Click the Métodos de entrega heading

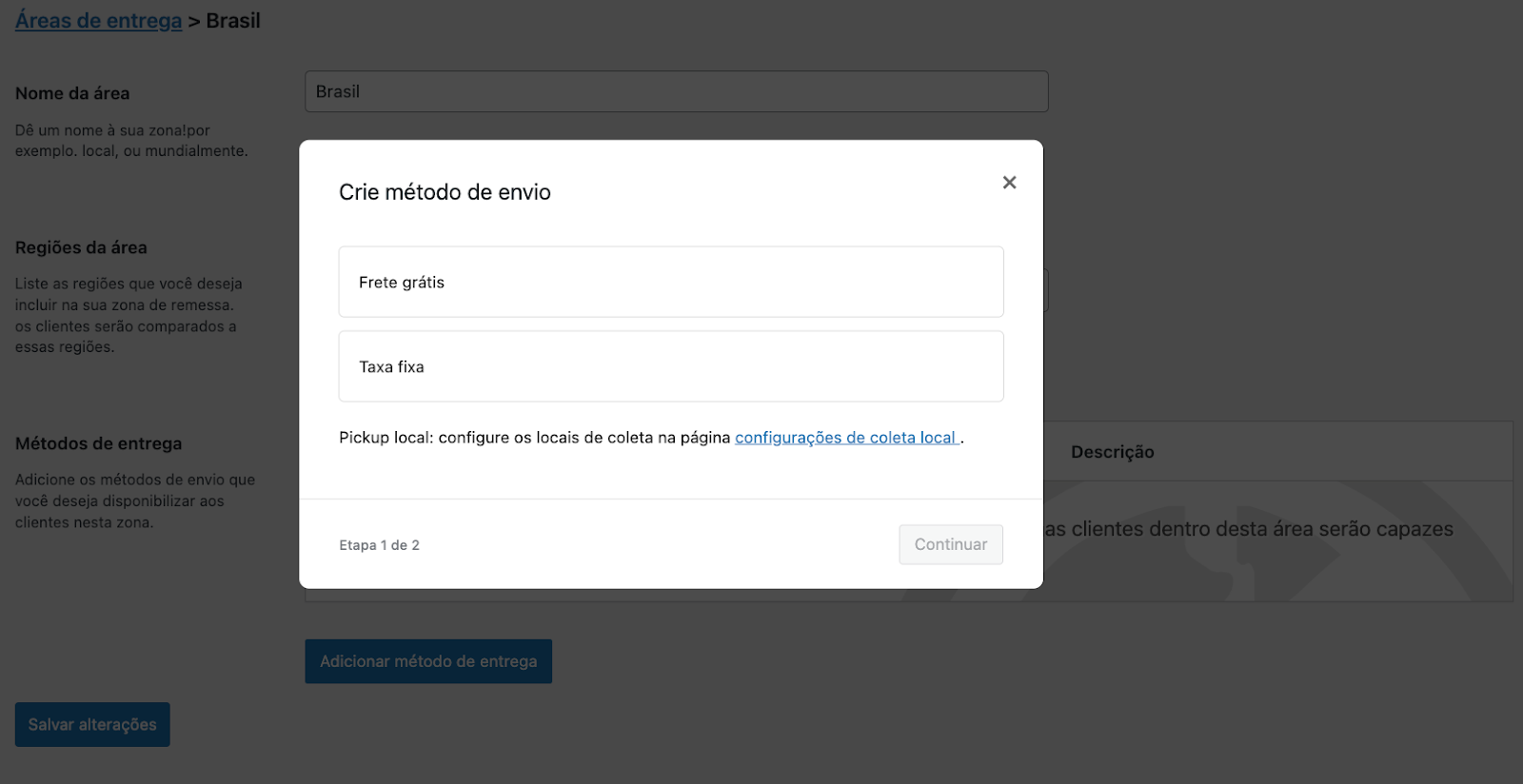[98, 443]
